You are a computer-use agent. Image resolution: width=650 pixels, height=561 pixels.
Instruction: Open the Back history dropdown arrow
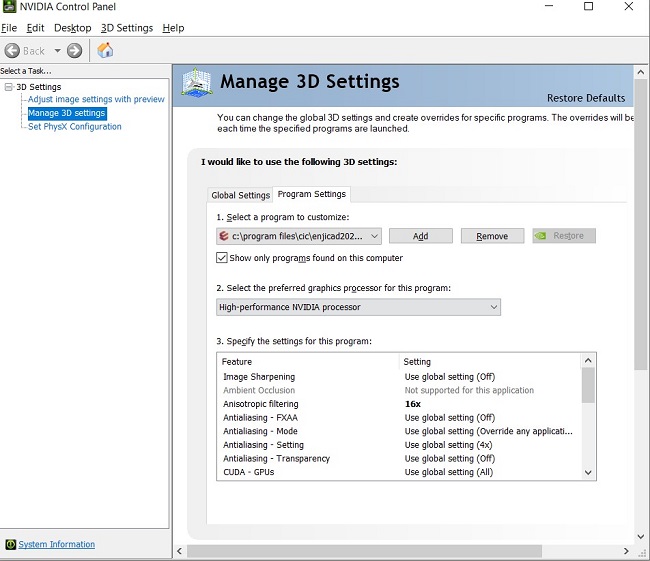pos(58,51)
